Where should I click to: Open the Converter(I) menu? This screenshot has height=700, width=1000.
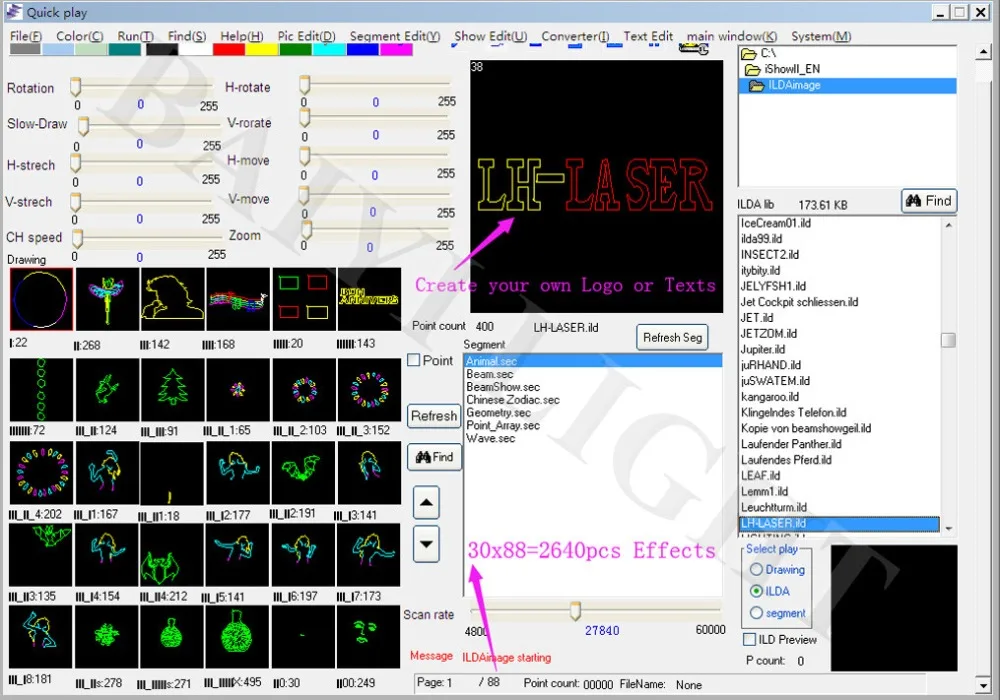click(x=575, y=35)
